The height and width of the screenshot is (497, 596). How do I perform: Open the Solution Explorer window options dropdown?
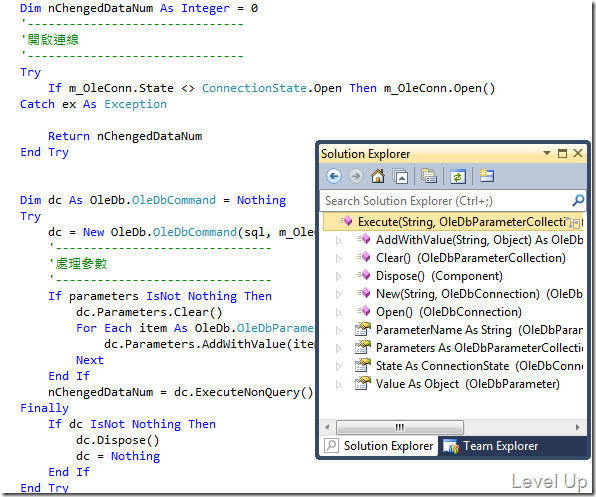coord(547,153)
